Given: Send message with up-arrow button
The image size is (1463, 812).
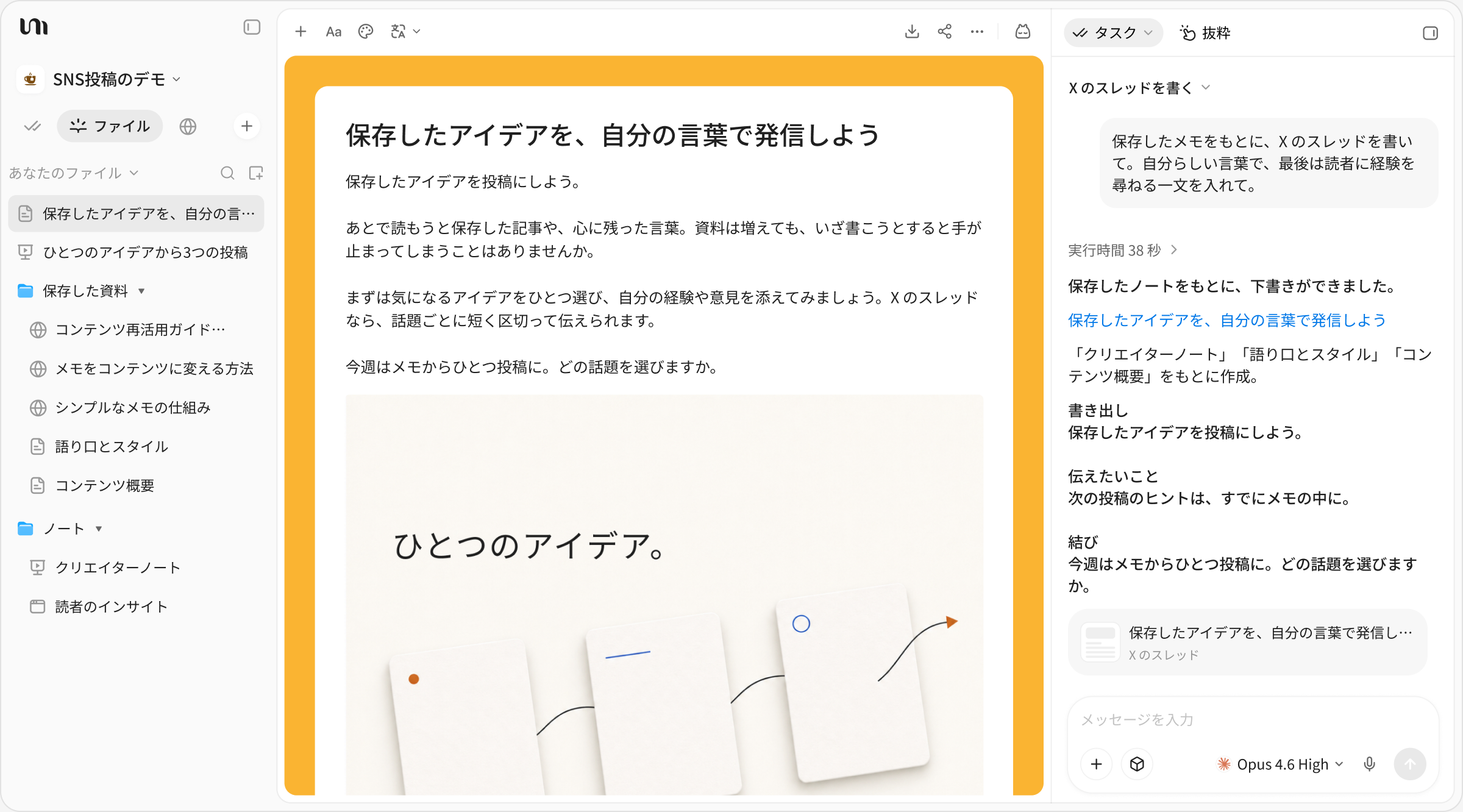Looking at the screenshot, I should click(1410, 764).
